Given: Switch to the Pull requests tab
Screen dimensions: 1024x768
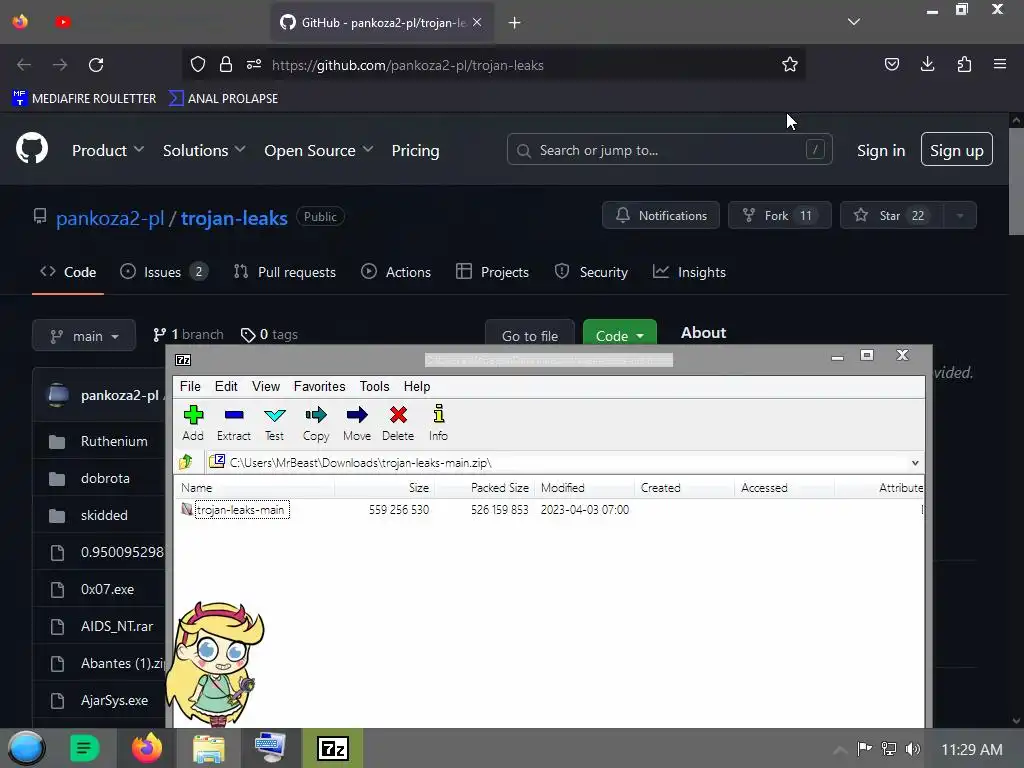Looking at the screenshot, I should pos(285,272).
